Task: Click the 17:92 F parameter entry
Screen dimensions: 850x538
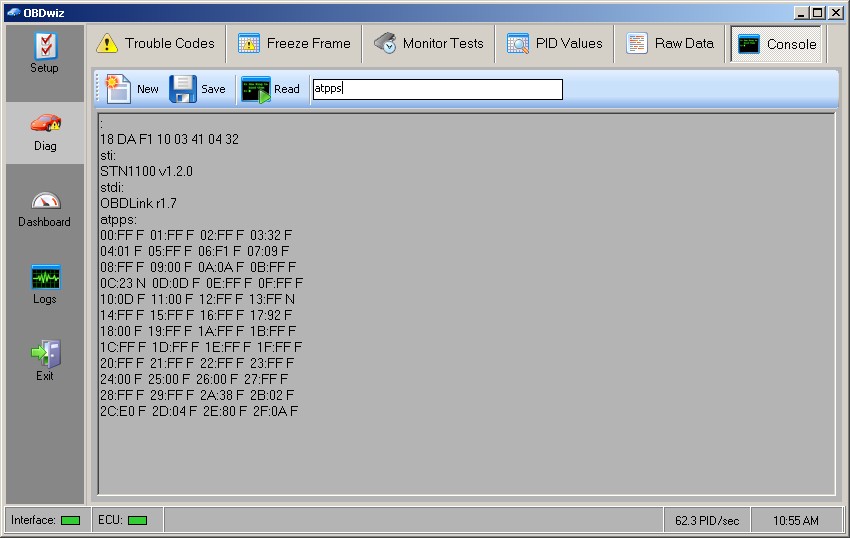Action: coord(271,315)
